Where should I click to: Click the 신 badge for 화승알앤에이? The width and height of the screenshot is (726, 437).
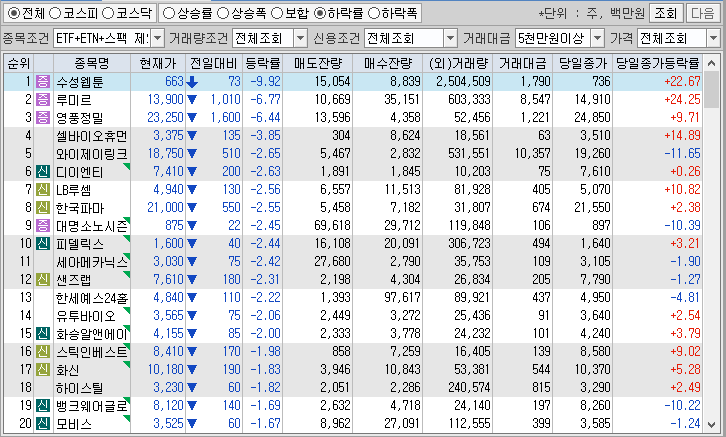click(43, 333)
